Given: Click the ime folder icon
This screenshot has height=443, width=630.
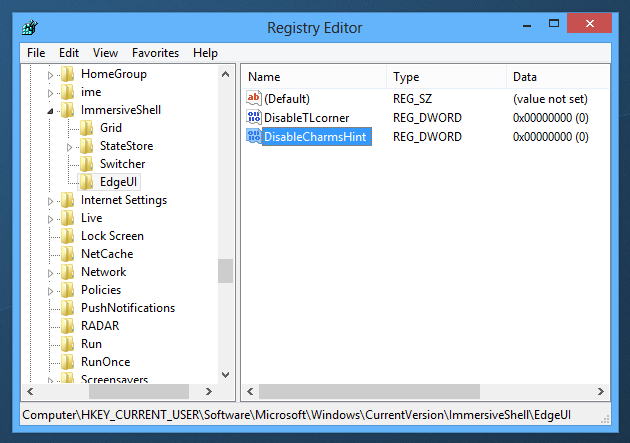Looking at the screenshot, I should point(68,92).
